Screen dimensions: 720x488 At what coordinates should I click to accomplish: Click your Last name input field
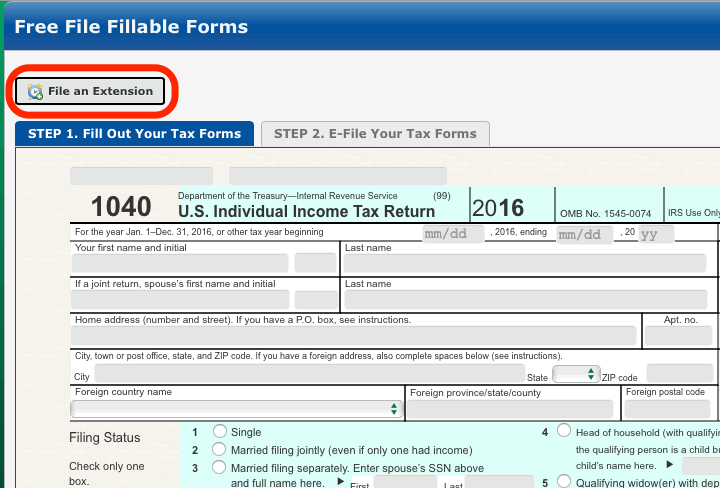coord(525,263)
